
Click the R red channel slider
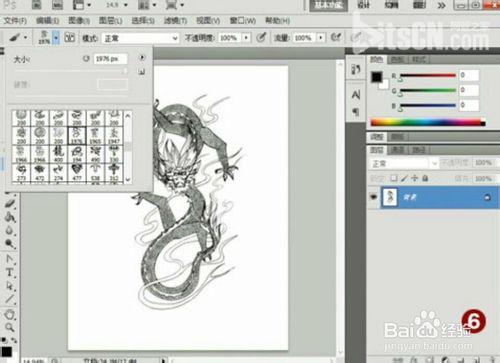coord(428,75)
